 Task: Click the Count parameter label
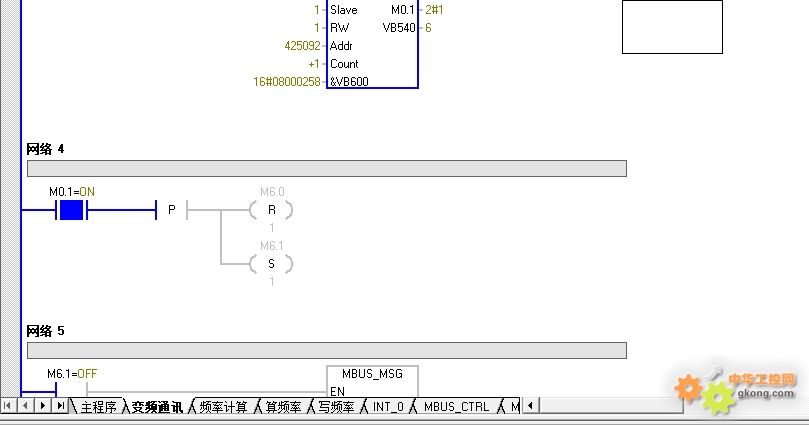click(x=344, y=64)
